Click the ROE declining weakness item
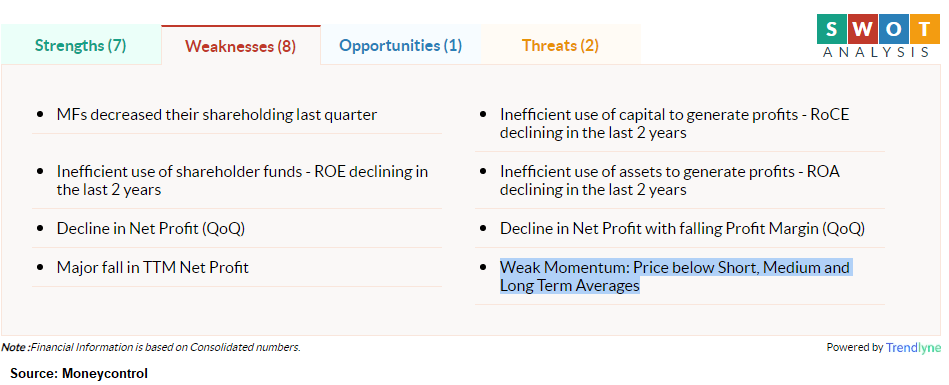Screen dimensions: 949x385 click(x=242, y=180)
